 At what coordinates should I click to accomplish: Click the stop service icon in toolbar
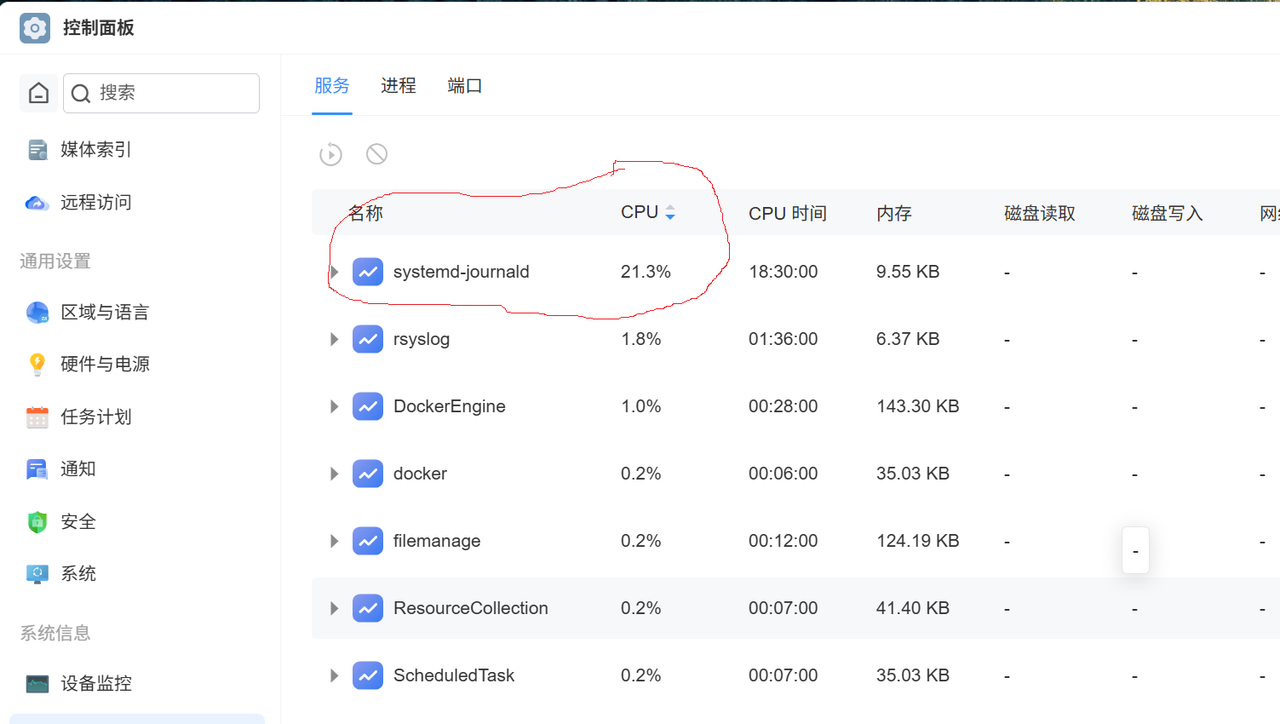(377, 154)
